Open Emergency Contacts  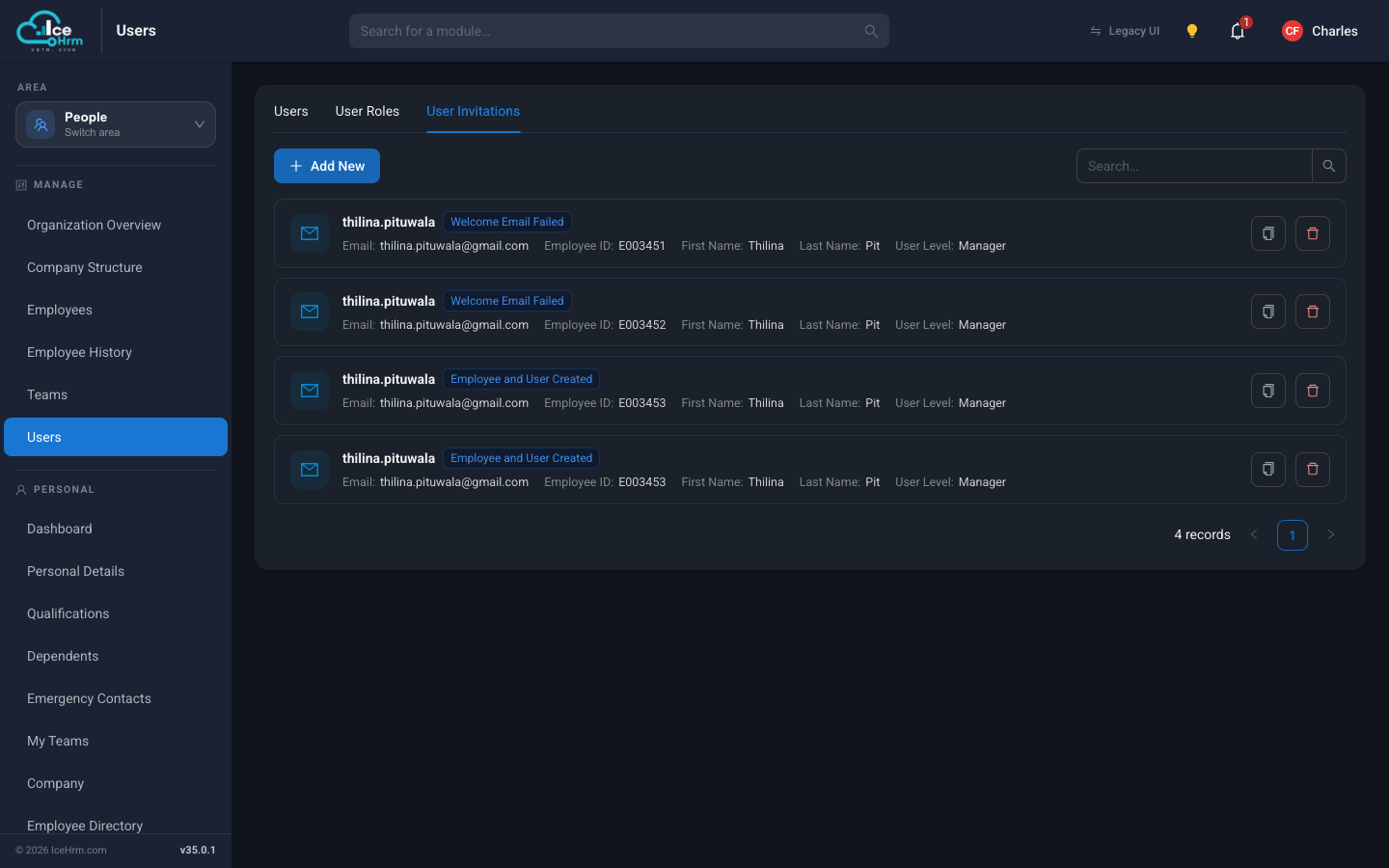tap(116, 698)
